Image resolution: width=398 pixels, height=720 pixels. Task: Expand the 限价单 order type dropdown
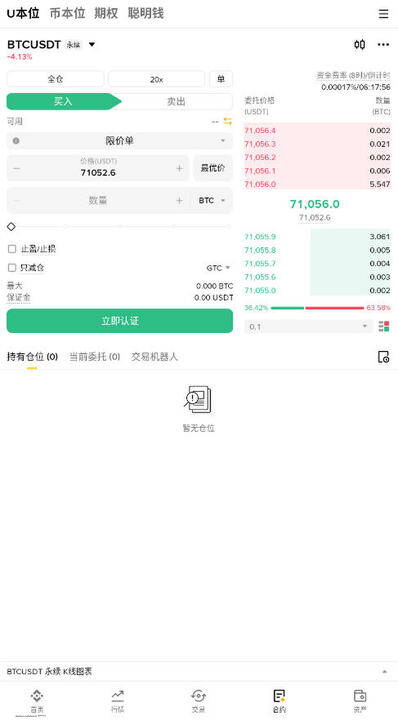click(120, 141)
